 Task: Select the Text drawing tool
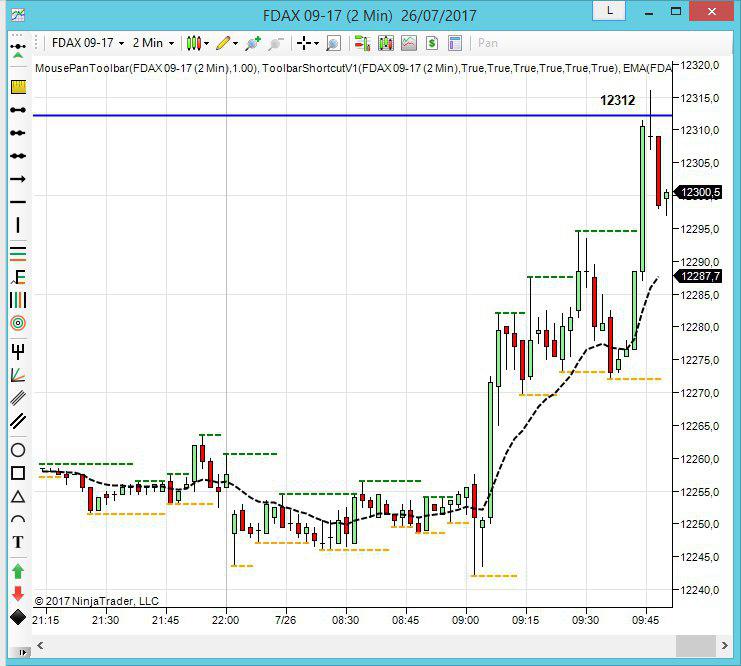click(18, 542)
